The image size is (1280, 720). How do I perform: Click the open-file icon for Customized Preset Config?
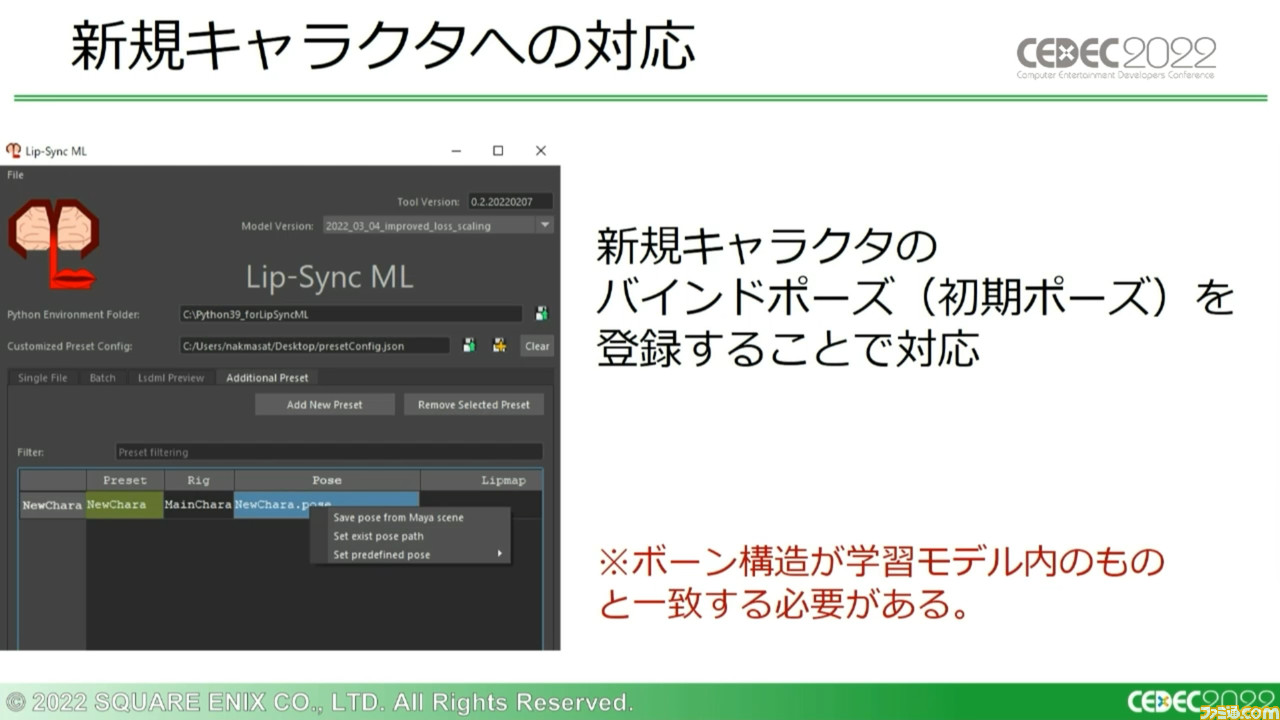click(469, 346)
